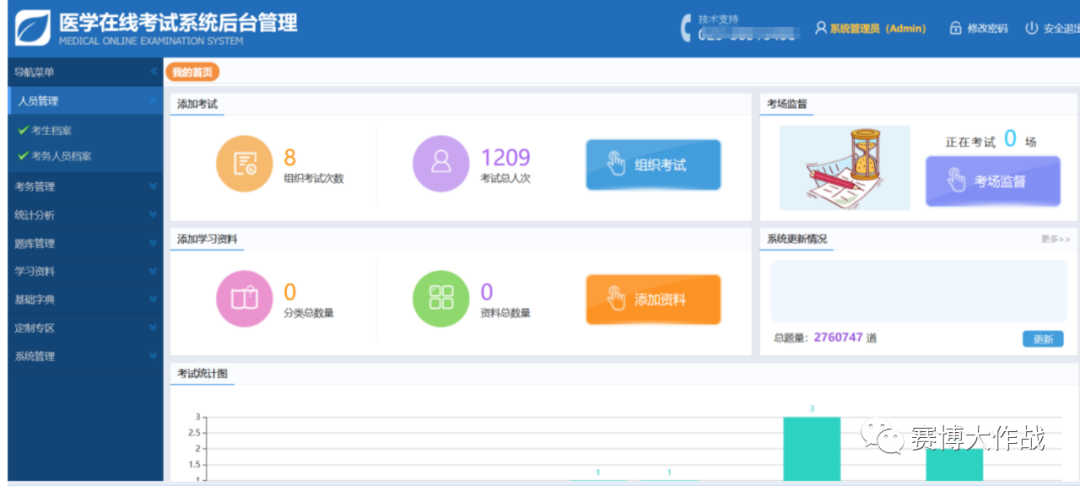Screen dimensions: 1080x486
Task: Select the 我的首页 tab
Action: click(x=192, y=72)
